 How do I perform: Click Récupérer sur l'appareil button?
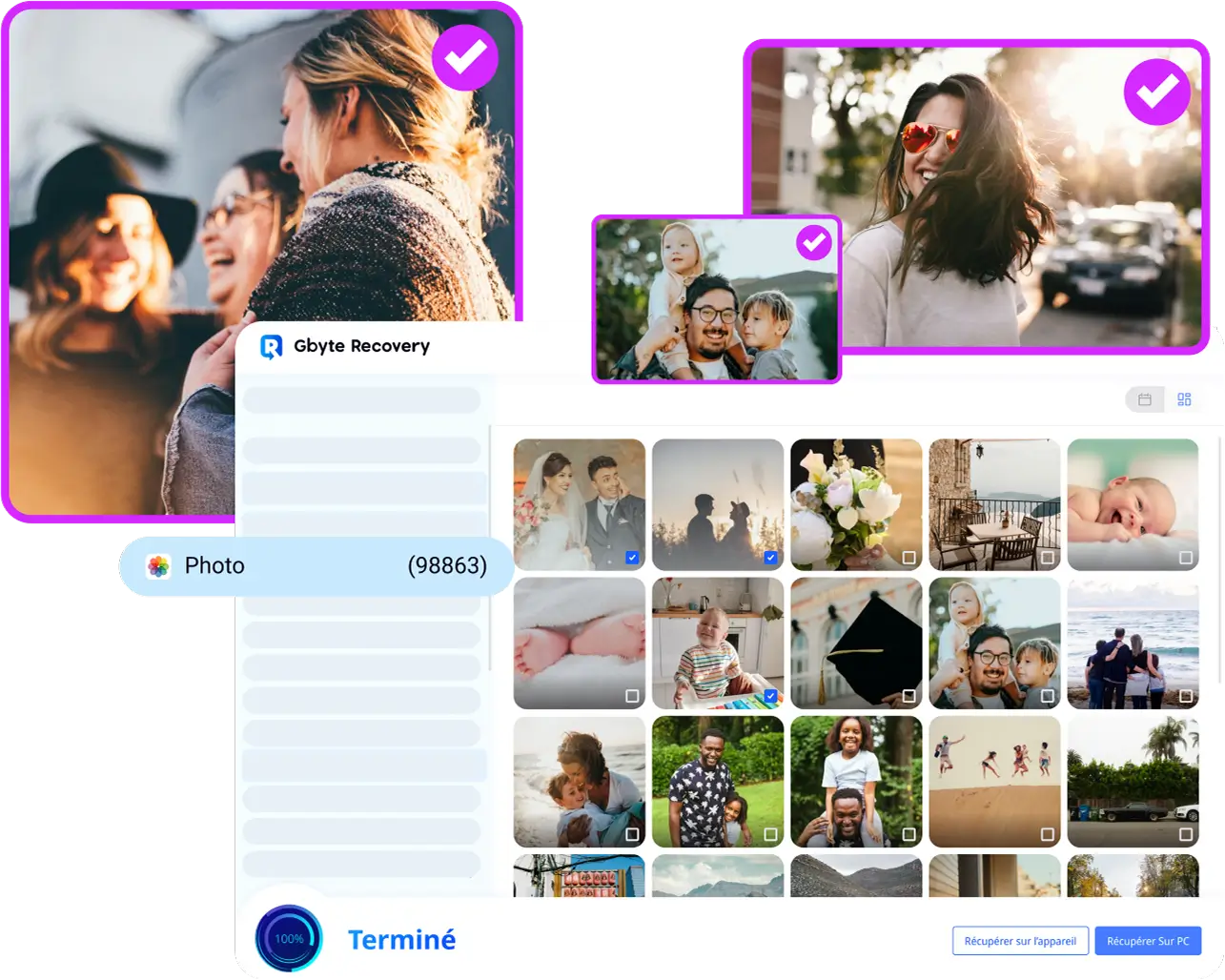1019,941
